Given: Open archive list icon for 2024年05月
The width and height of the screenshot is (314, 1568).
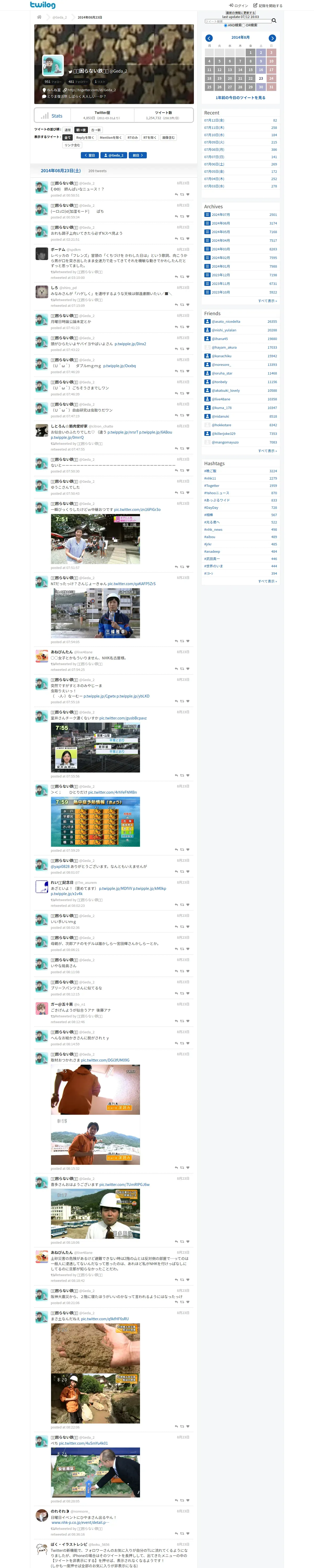Looking at the screenshot, I should click(x=207, y=231).
